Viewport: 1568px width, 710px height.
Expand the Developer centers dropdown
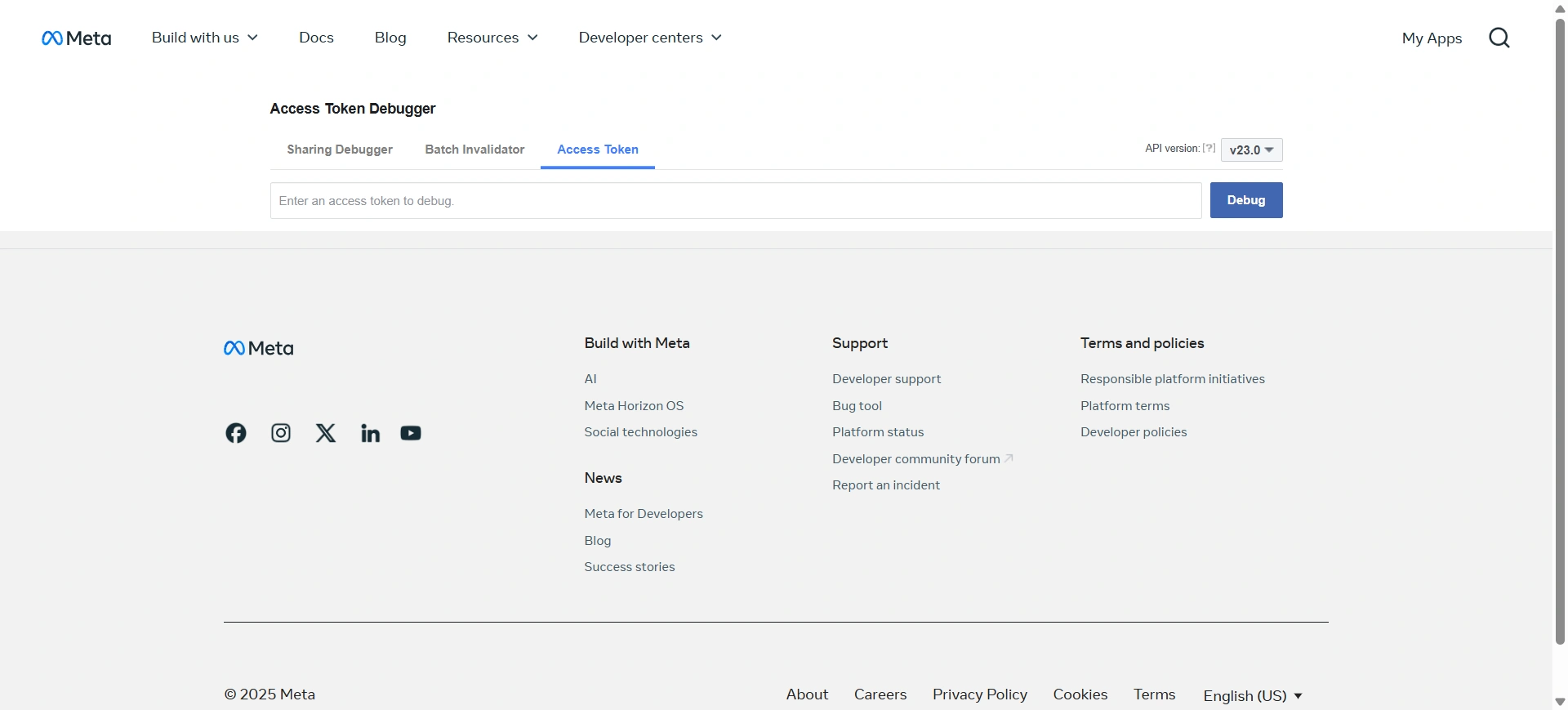650,38
